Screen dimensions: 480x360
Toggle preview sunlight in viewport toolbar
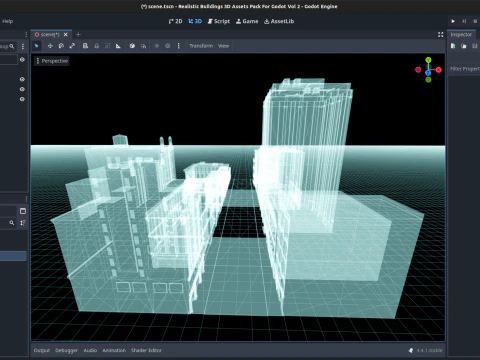coord(157,46)
